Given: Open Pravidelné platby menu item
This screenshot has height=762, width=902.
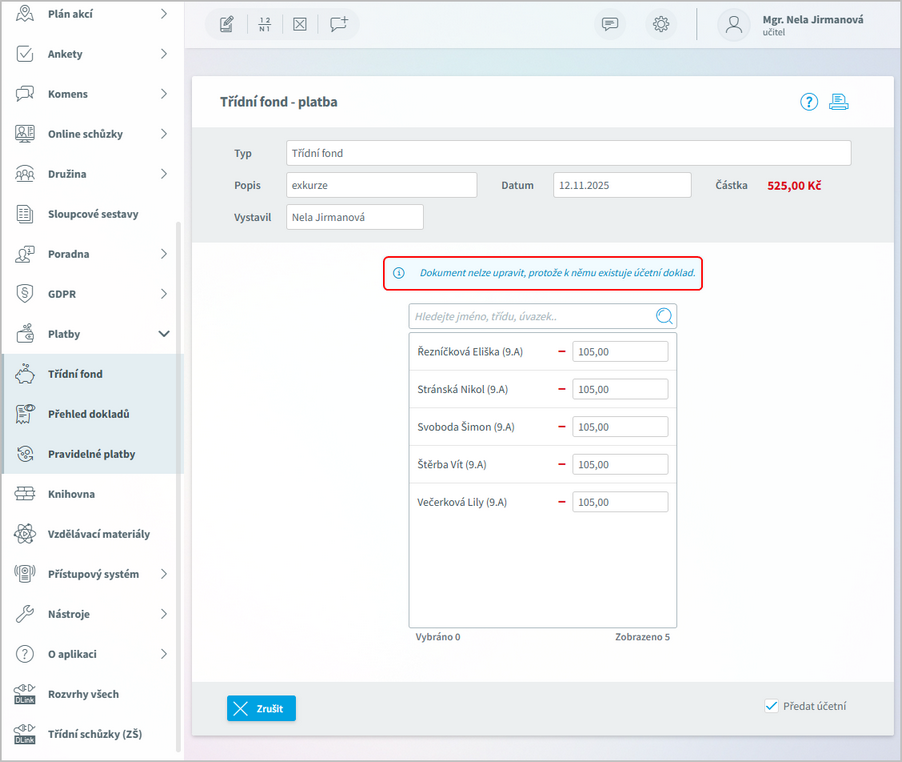Looking at the screenshot, I should [x=91, y=454].
